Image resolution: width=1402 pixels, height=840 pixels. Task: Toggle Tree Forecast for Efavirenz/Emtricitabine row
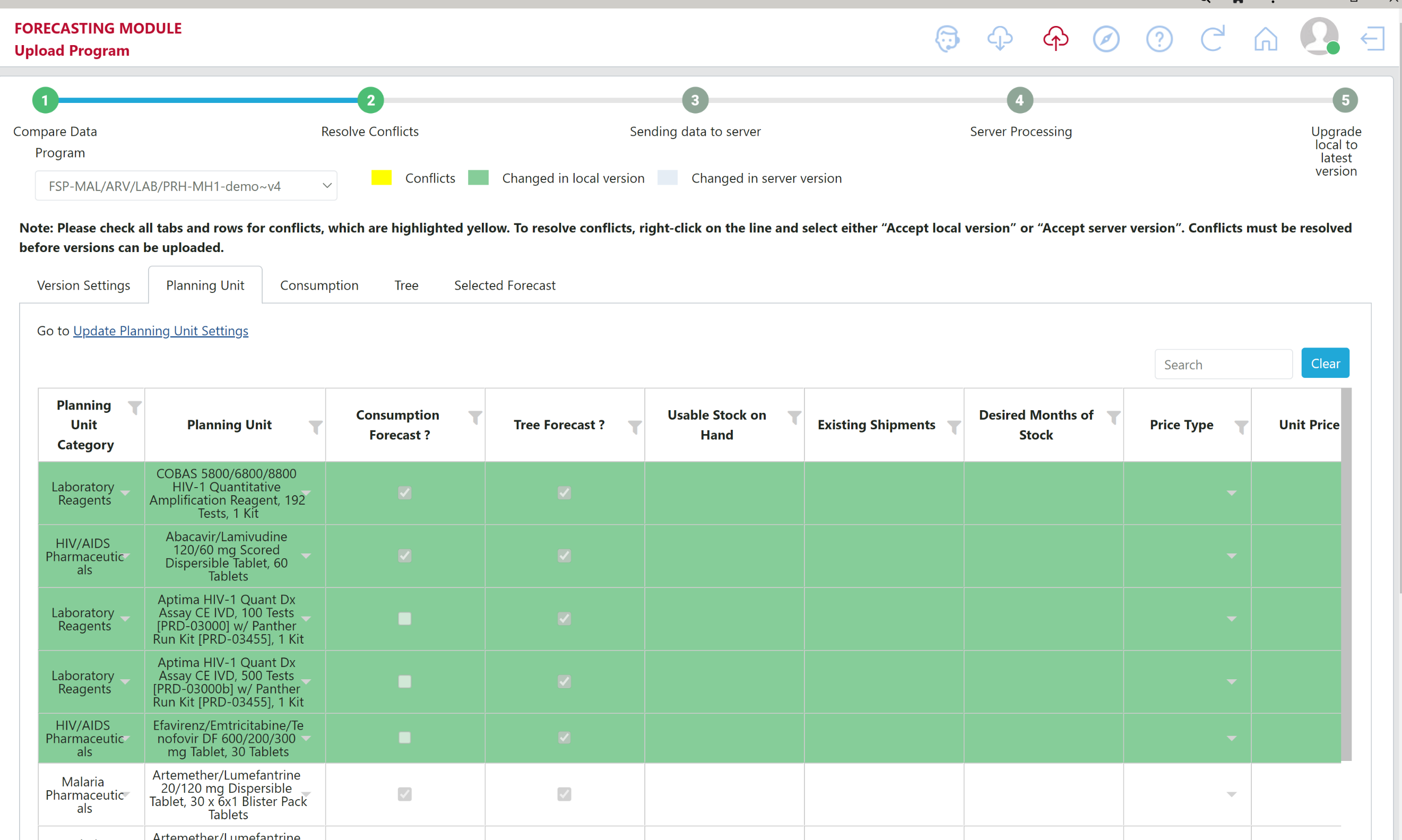coord(564,738)
